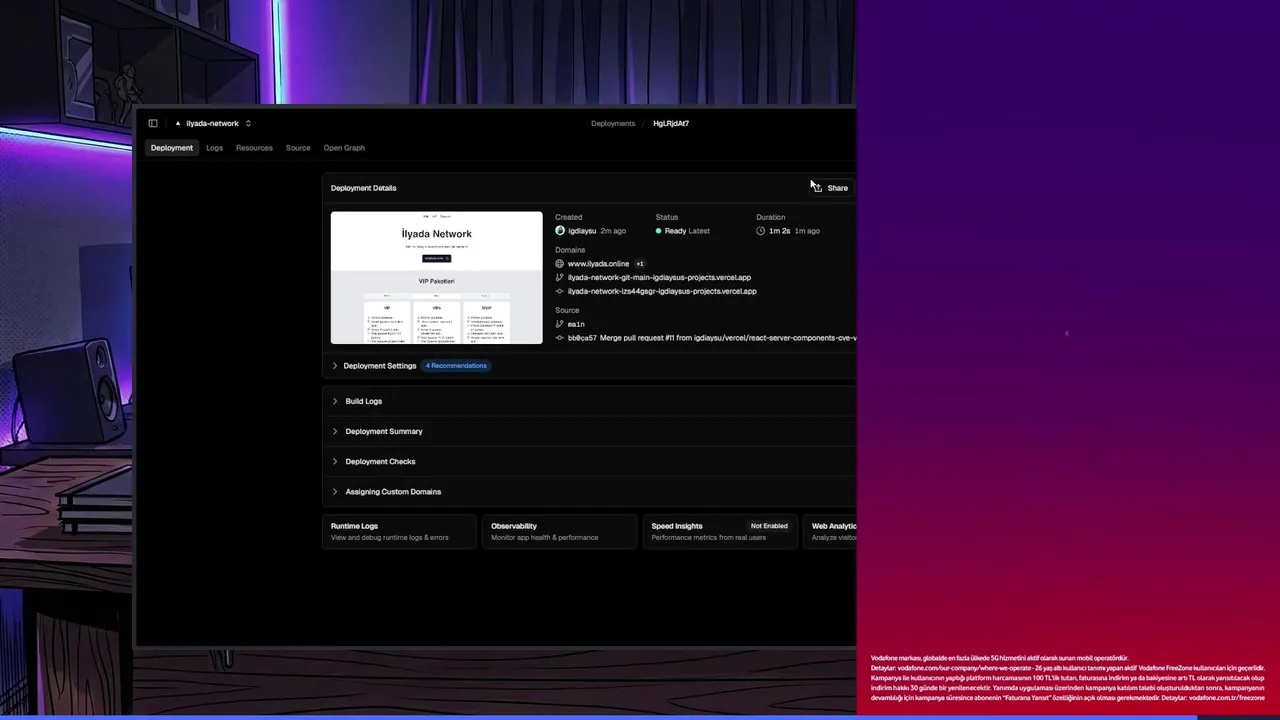Open the Web Analytics card
The image size is (1280, 720).
[831, 531]
